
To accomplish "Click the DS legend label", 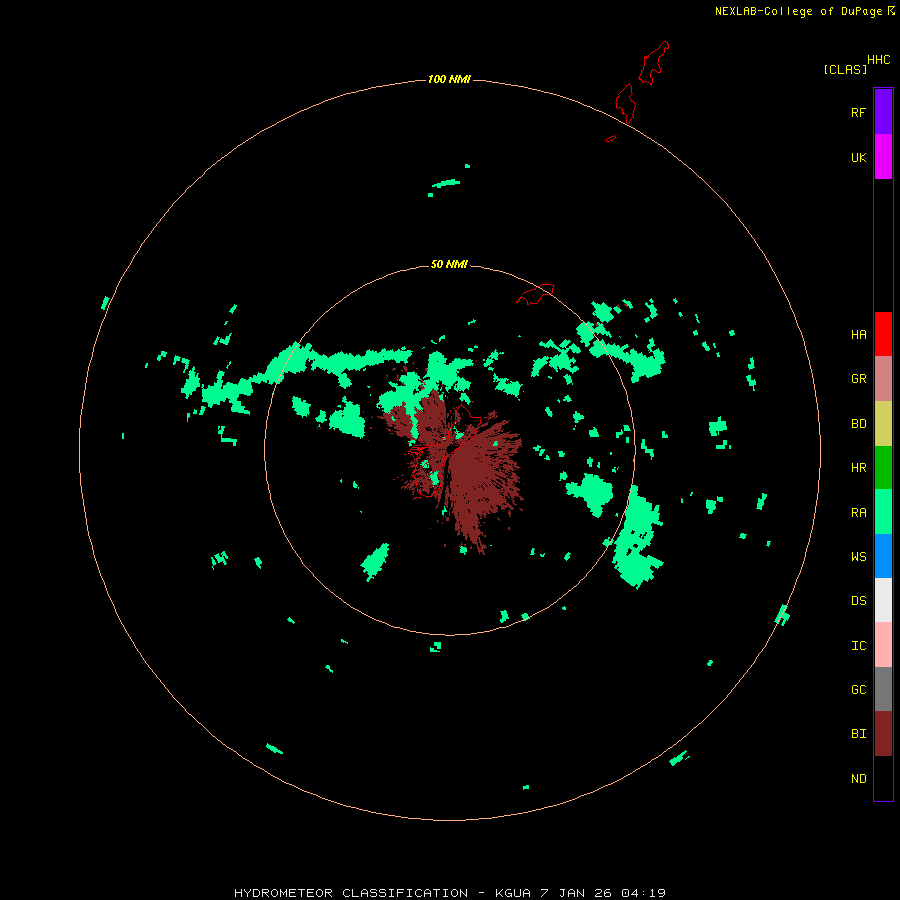I will [x=859, y=601].
